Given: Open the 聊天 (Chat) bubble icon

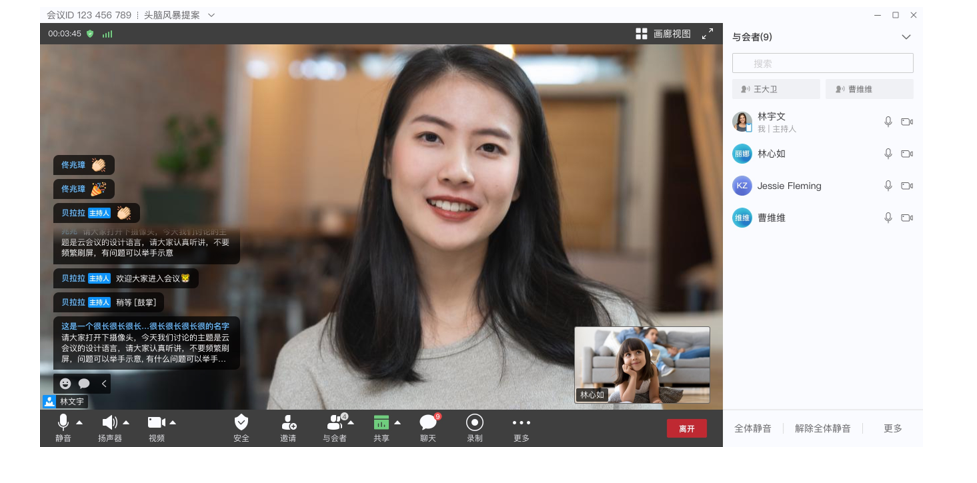Looking at the screenshot, I should click(x=428, y=423).
